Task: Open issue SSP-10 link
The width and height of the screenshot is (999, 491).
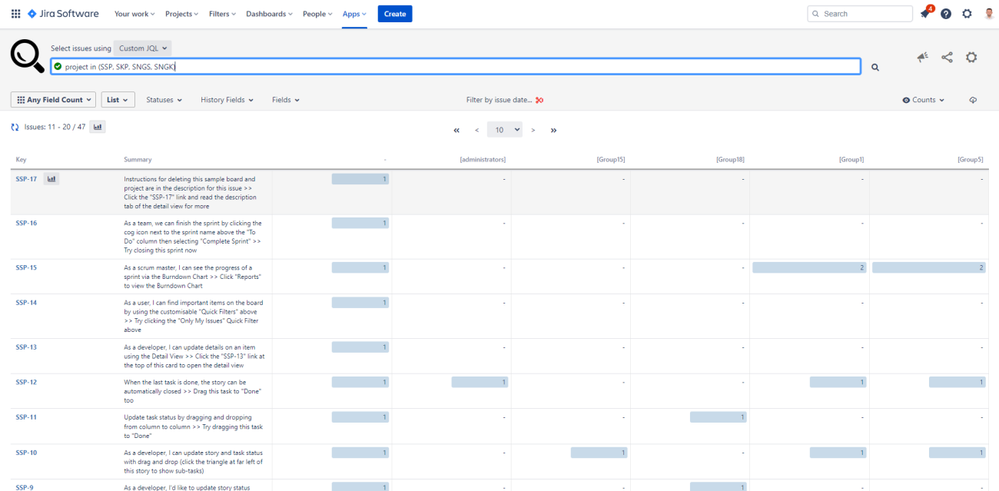Action: point(26,453)
